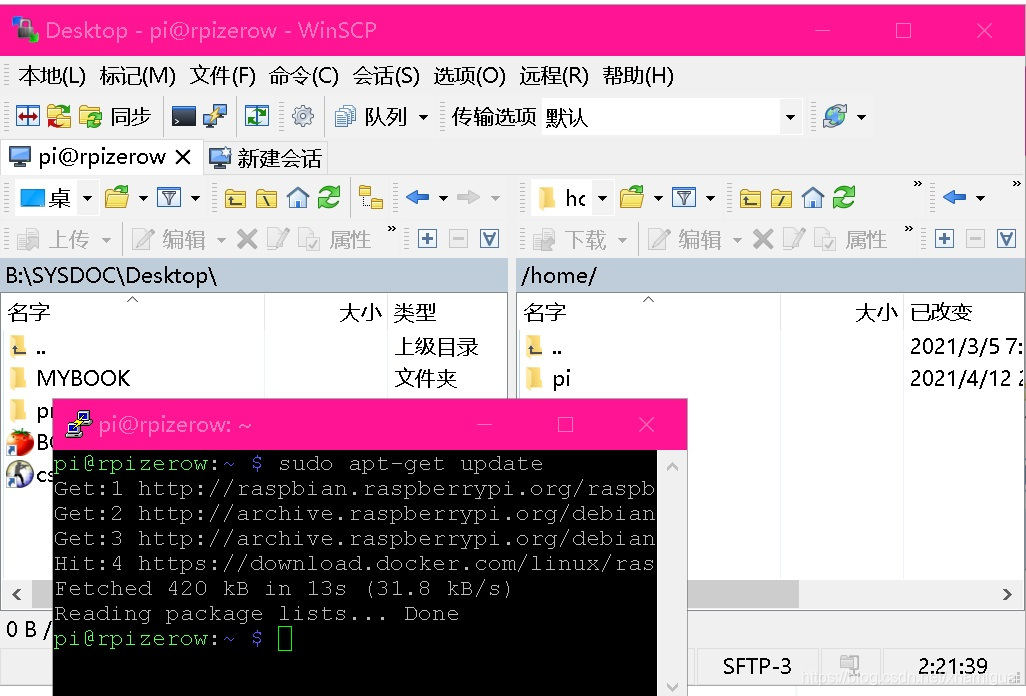The height and width of the screenshot is (696, 1026).
Task: Click the 上传 (Upload) button
Action: (x=54, y=240)
